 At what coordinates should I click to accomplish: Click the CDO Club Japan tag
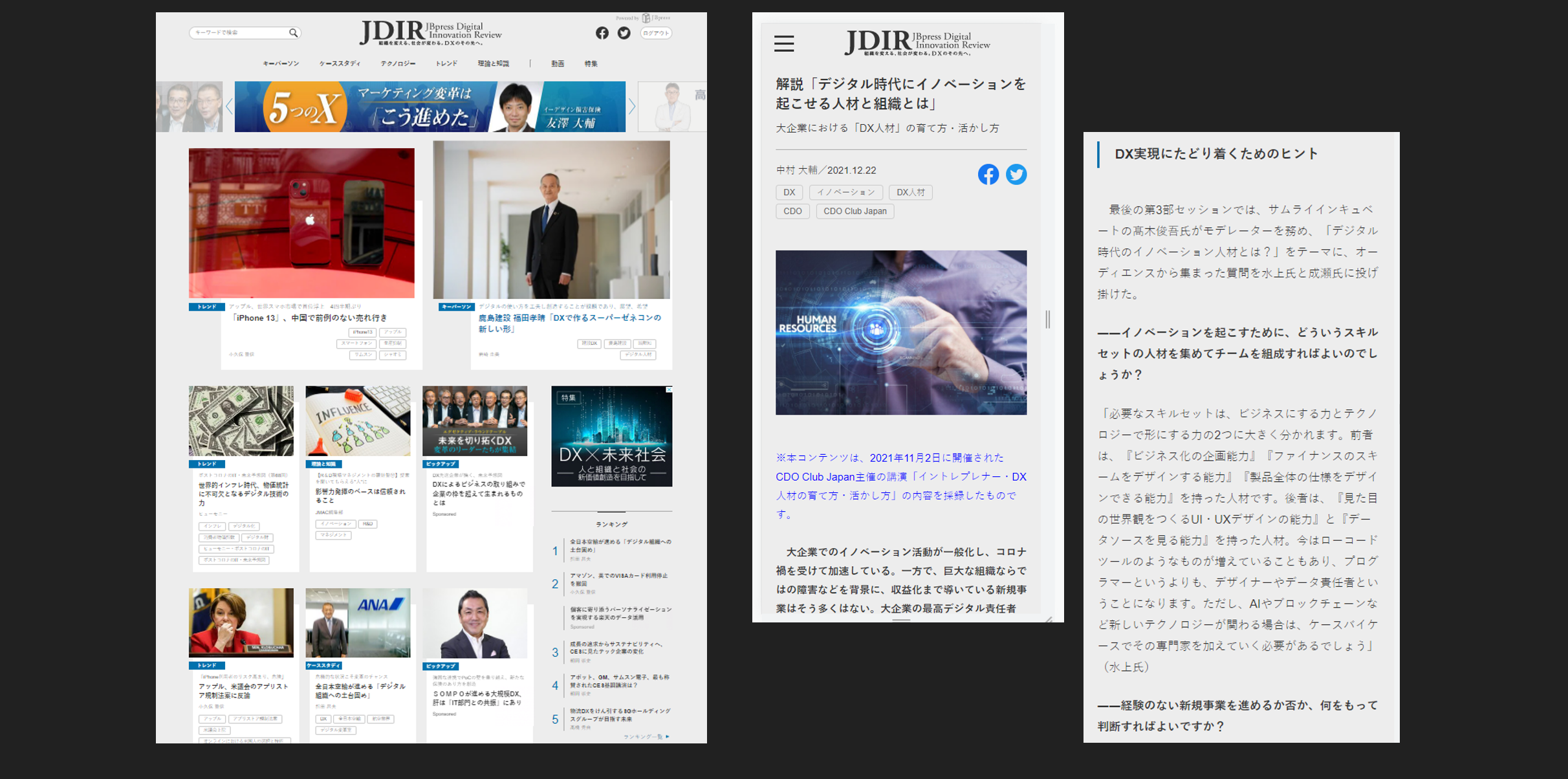(855, 212)
